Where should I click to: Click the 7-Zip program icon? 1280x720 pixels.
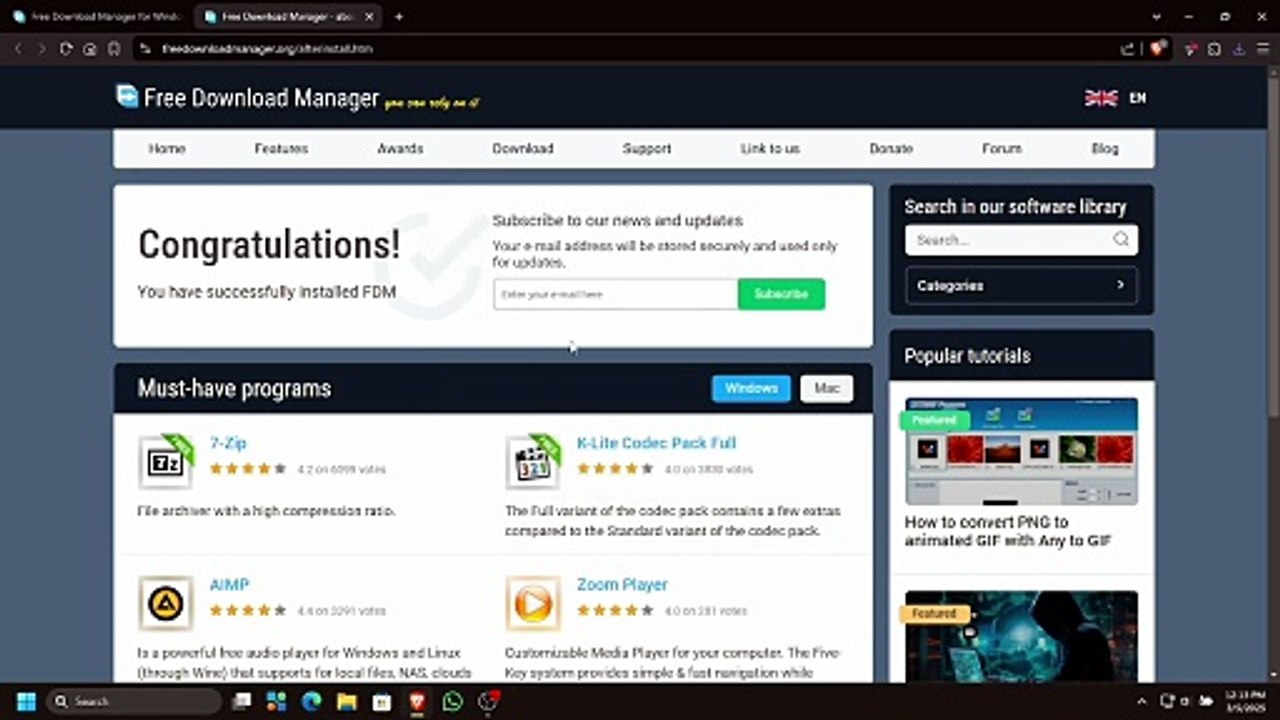(165, 462)
